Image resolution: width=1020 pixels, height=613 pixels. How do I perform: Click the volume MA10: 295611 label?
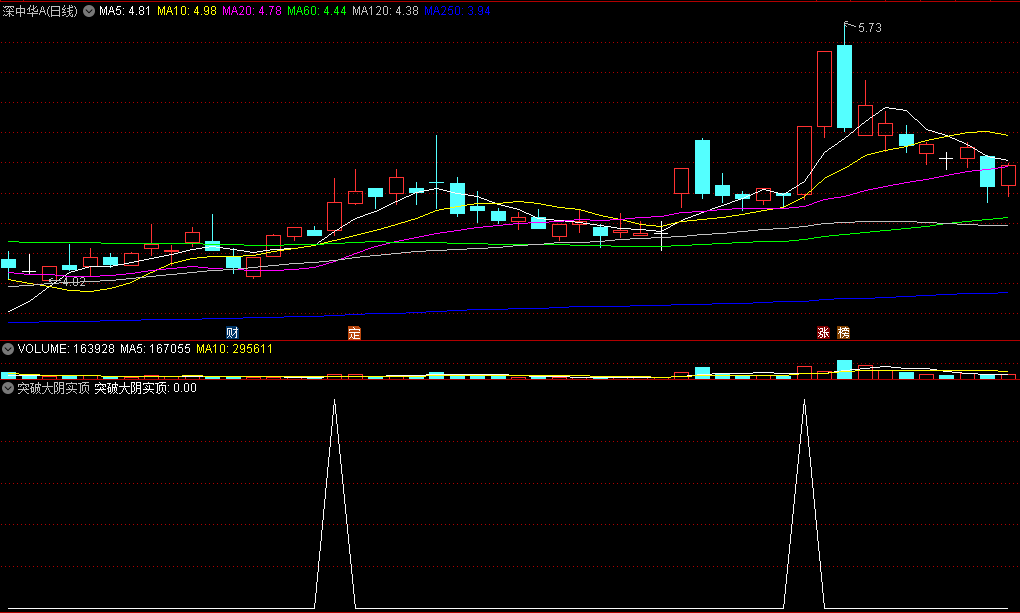[234, 349]
